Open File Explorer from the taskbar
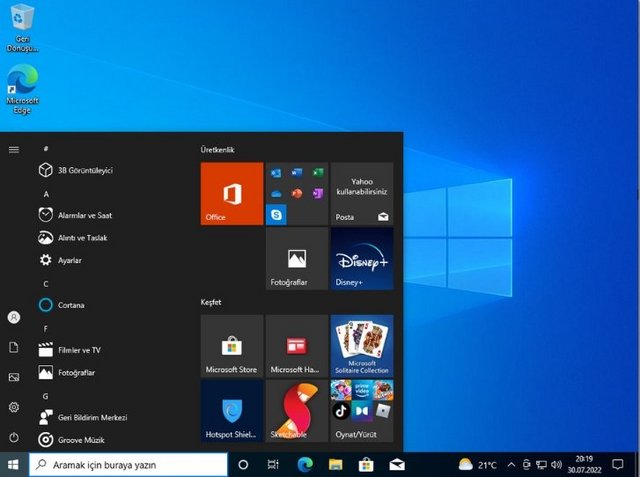 [336, 464]
